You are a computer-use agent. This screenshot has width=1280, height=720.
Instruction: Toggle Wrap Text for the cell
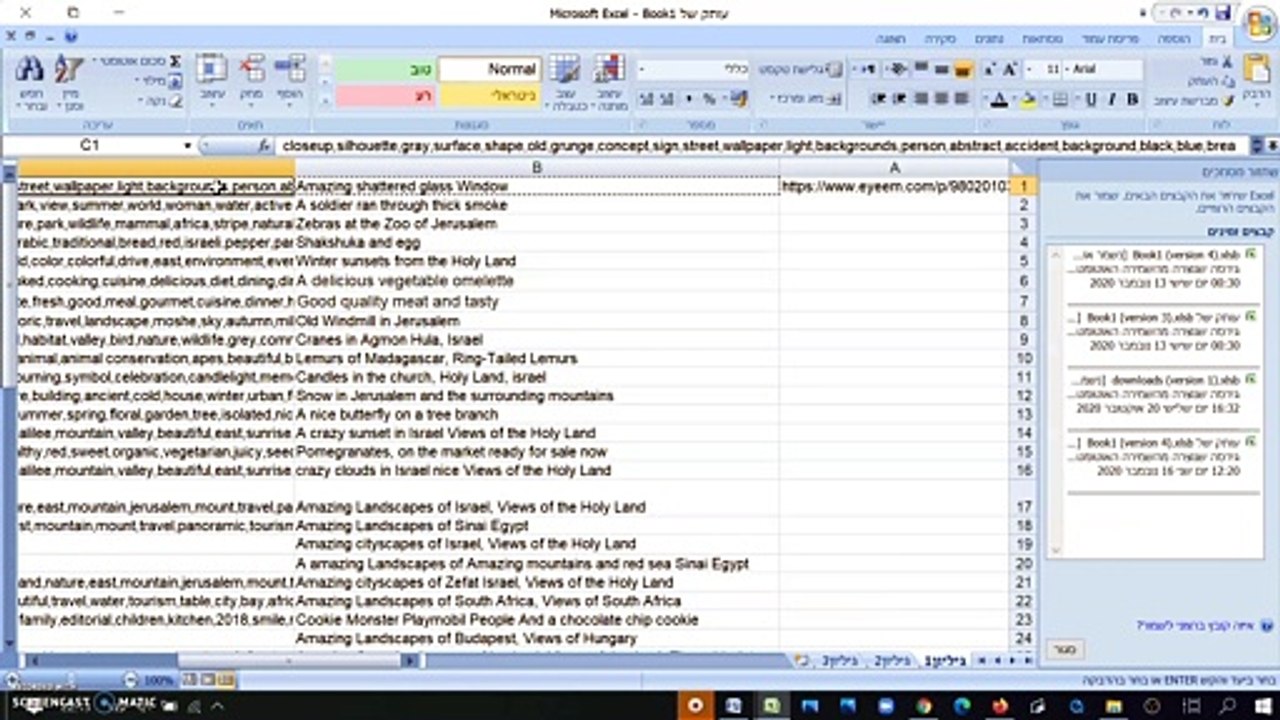click(800, 69)
